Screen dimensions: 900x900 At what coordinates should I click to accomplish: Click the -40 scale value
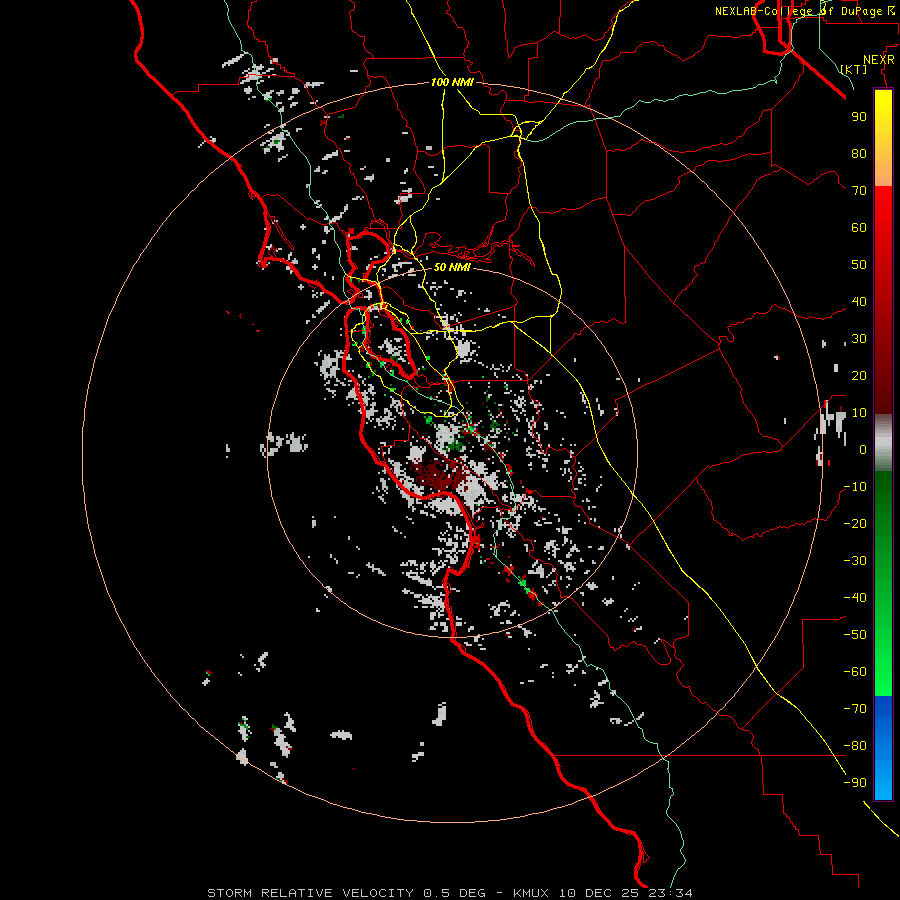[855, 598]
